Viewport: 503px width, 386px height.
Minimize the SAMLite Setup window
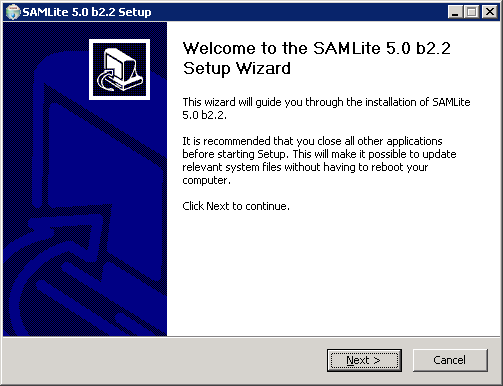click(x=455, y=12)
